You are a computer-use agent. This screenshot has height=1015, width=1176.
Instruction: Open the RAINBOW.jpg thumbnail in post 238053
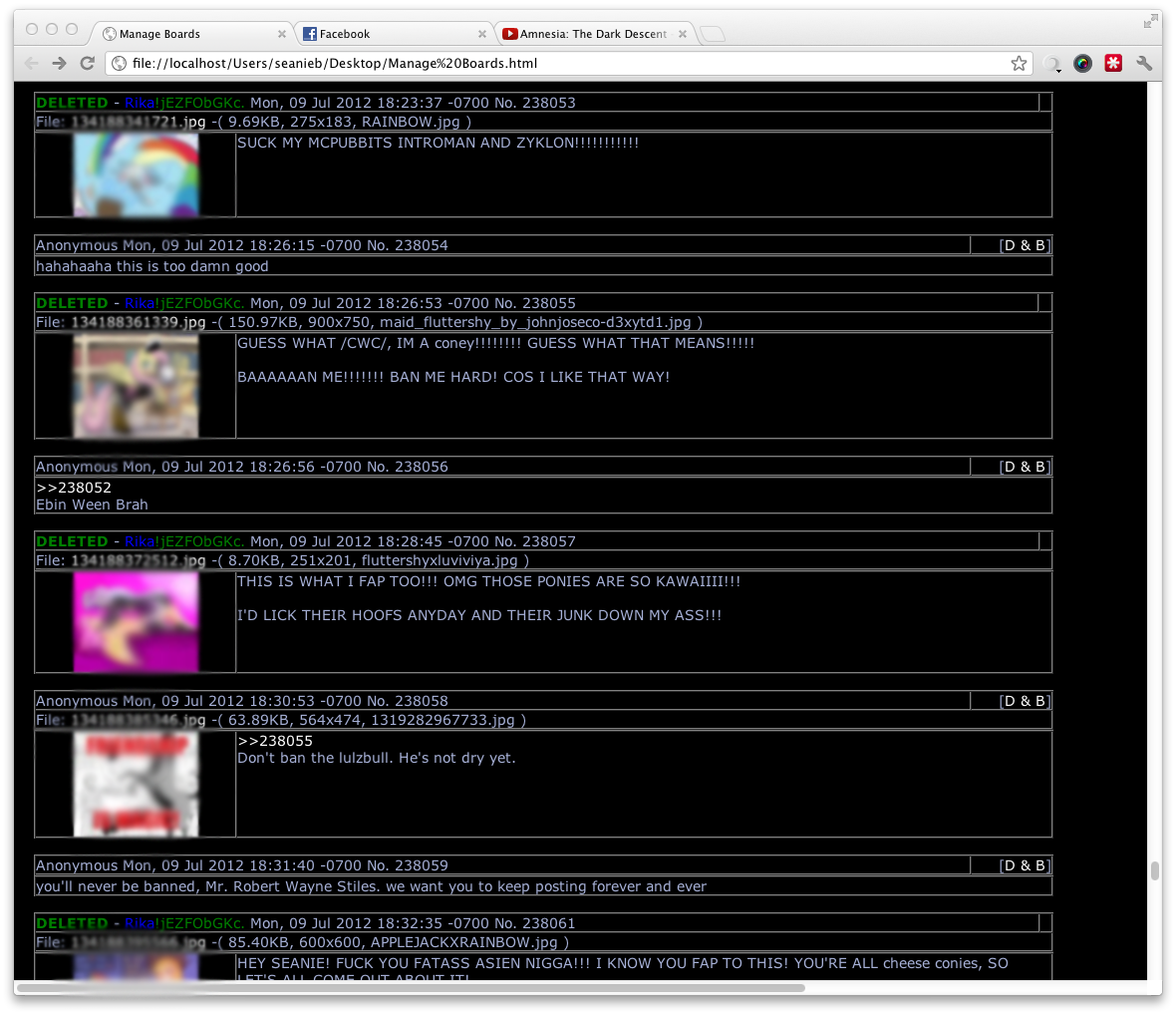point(136,175)
